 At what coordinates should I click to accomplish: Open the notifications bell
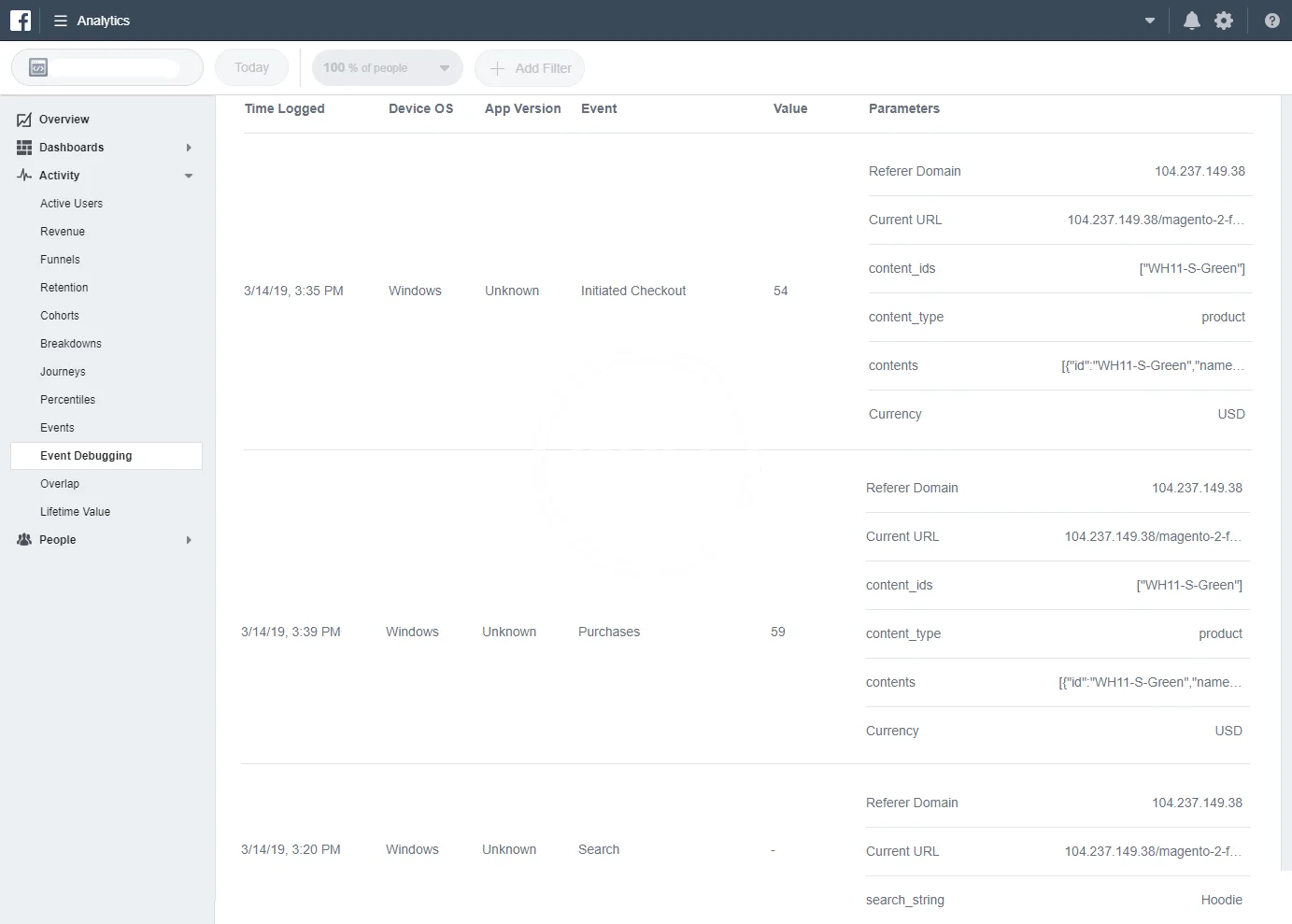[x=1191, y=21]
